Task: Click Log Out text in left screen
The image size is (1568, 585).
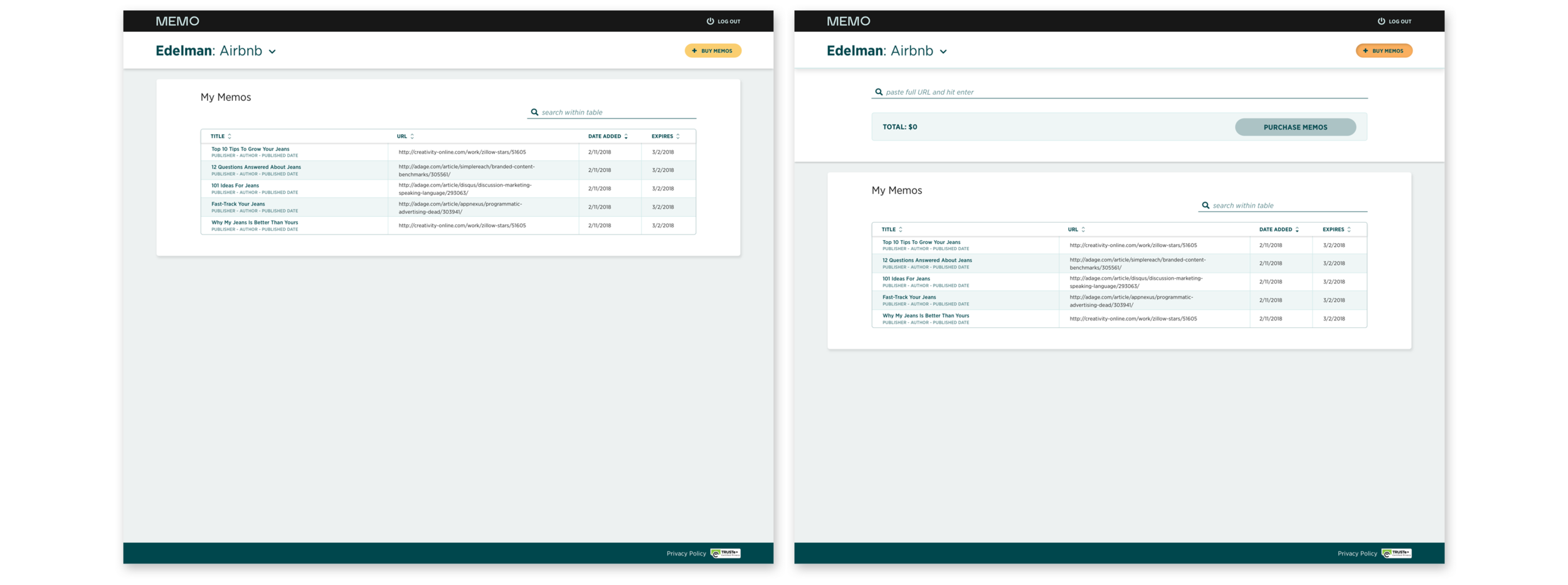Action: point(729,21)
